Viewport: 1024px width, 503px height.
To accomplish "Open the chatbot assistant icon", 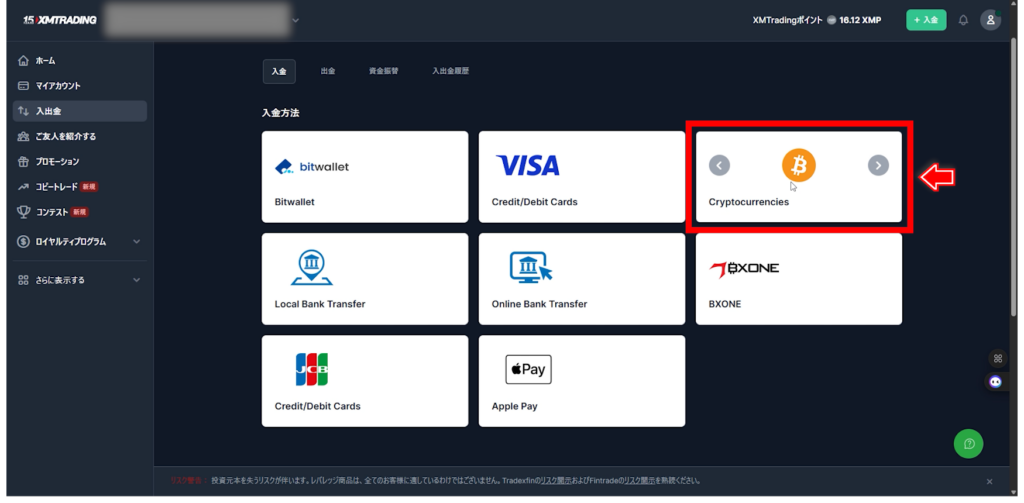I will click(x=996, y=381).
